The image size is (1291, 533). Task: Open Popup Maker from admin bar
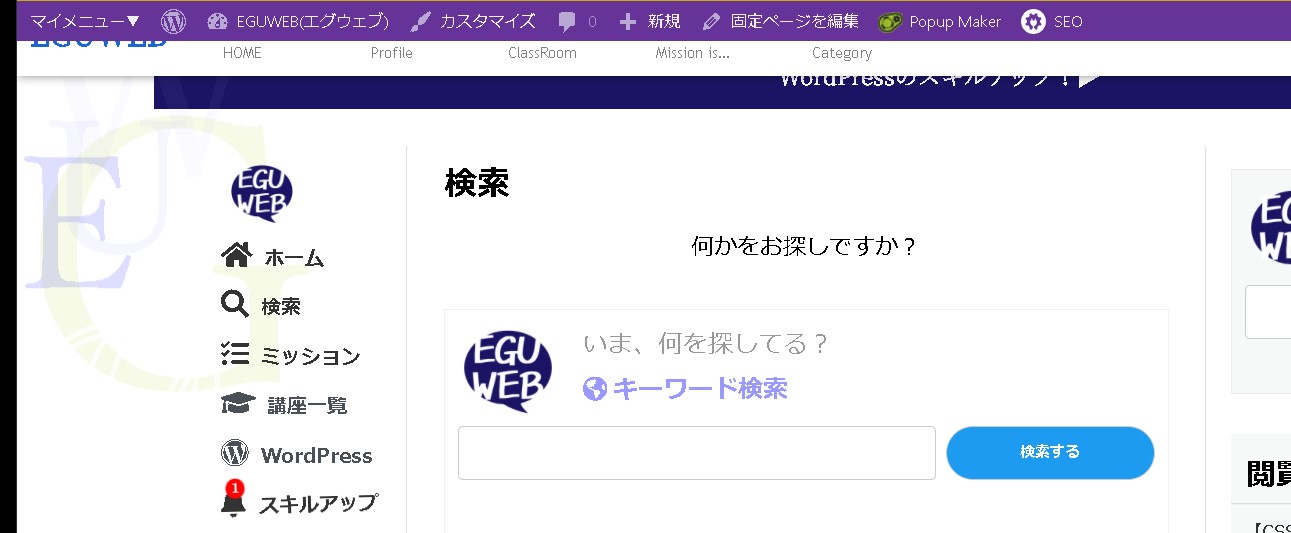[x=940, y=21]
